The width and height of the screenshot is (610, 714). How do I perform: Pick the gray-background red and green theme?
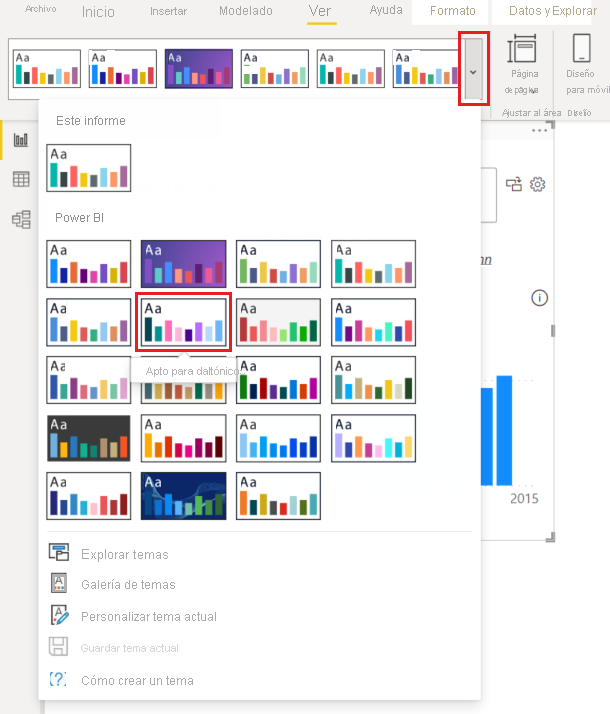pyautogui.click(x=278, y=322)
